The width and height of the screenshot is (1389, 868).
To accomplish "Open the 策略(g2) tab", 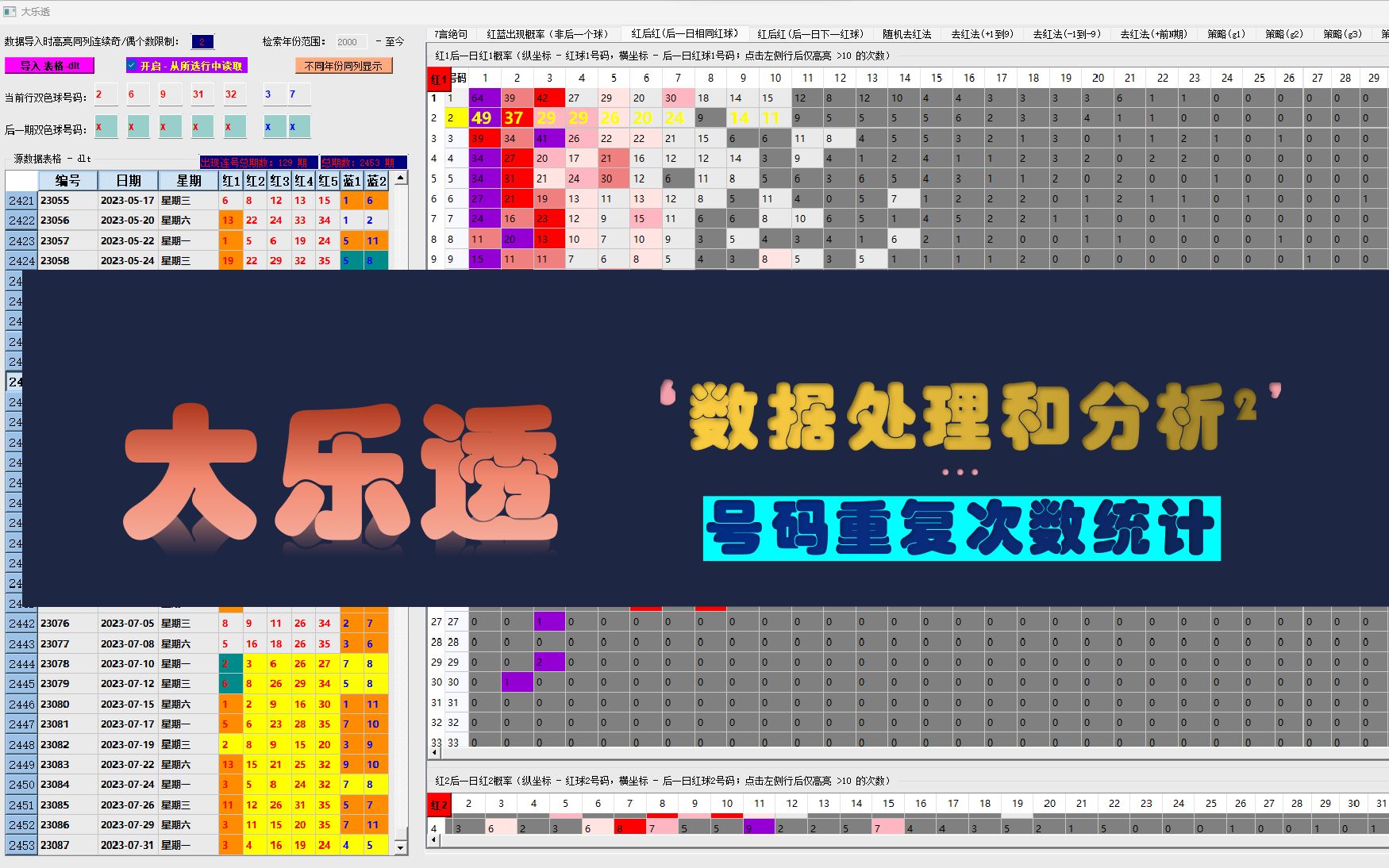I will coord(1283,34).
